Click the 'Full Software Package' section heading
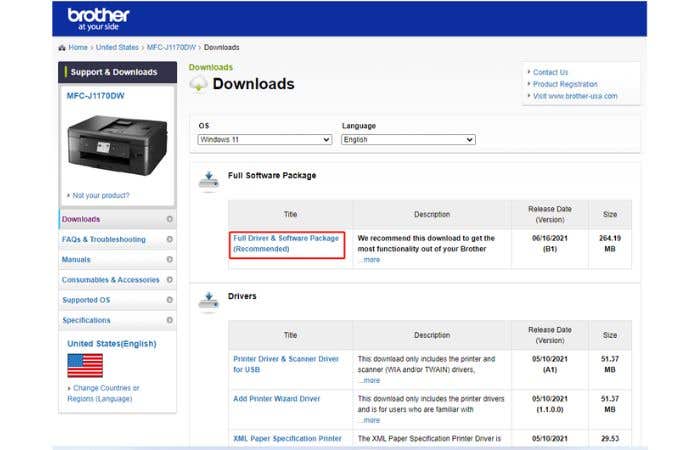This screenshot has width=700, height=450. tap(272, 175)
